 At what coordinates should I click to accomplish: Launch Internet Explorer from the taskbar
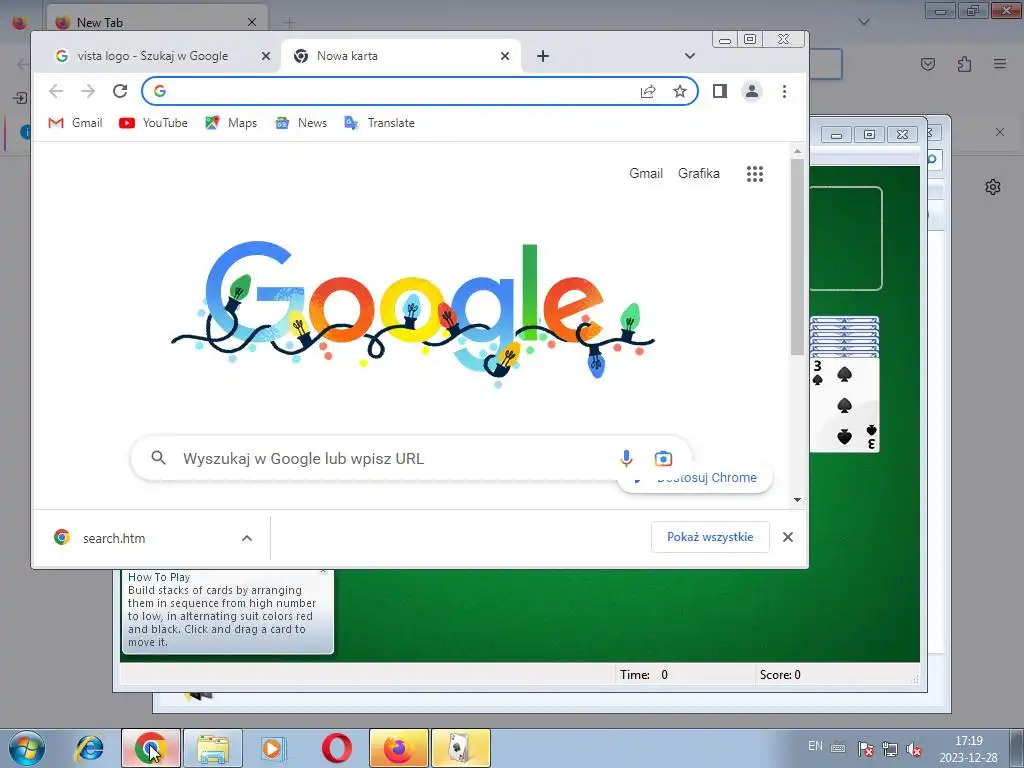click(x=89, y=748)
